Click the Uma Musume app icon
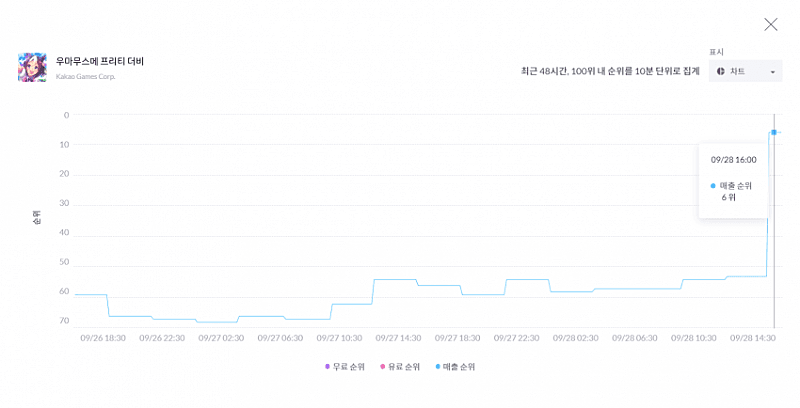The image size is (800, 408). click(x=32, y=67)
